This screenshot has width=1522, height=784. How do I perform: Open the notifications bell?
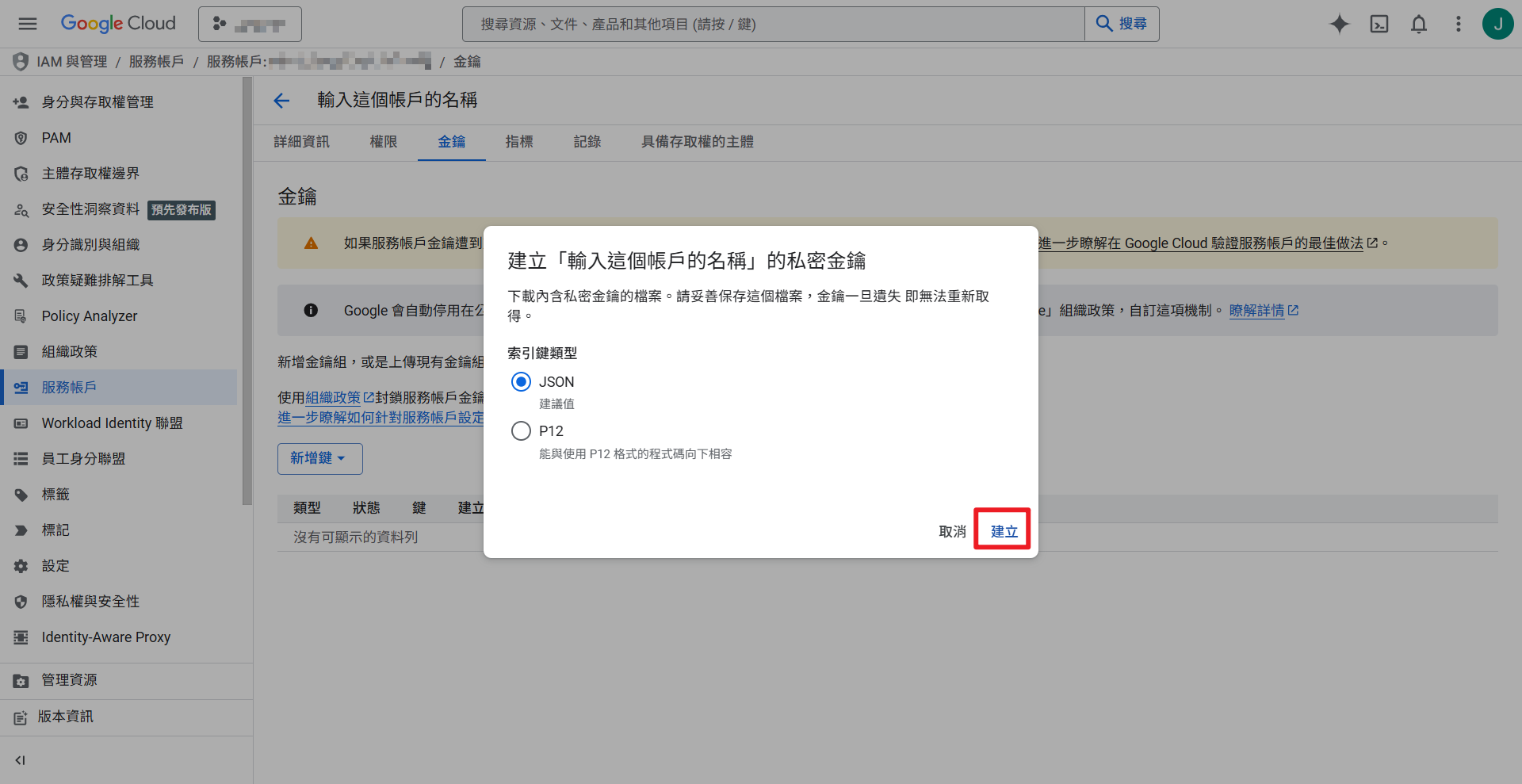[1418, 24]
